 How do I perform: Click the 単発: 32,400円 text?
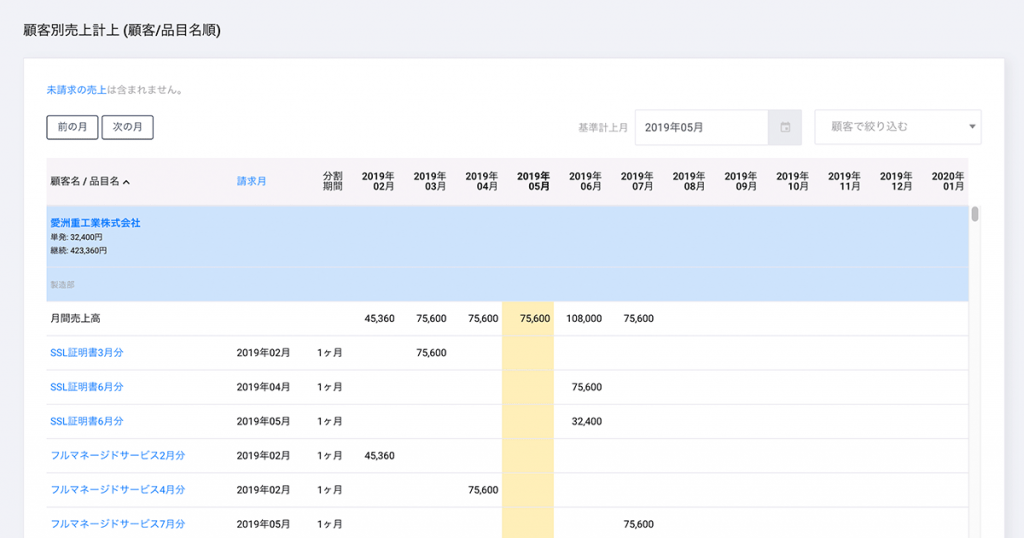point(76,238)
